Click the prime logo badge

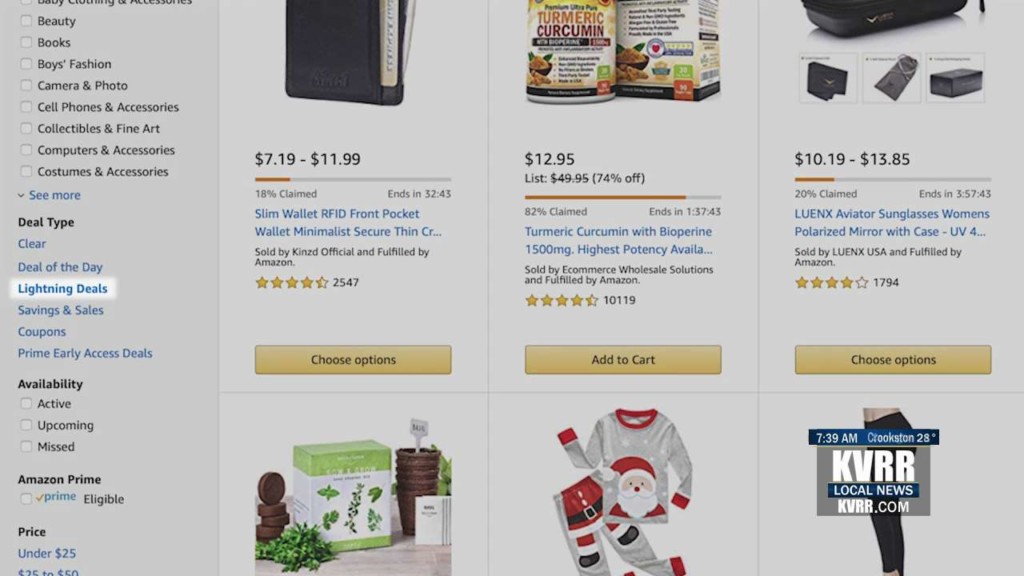click(x=56, y=498)
